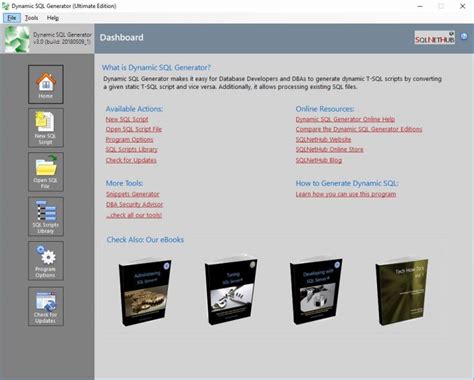
Task: Click the SQLNetHub logo in the header
Action: click(435, 38)
